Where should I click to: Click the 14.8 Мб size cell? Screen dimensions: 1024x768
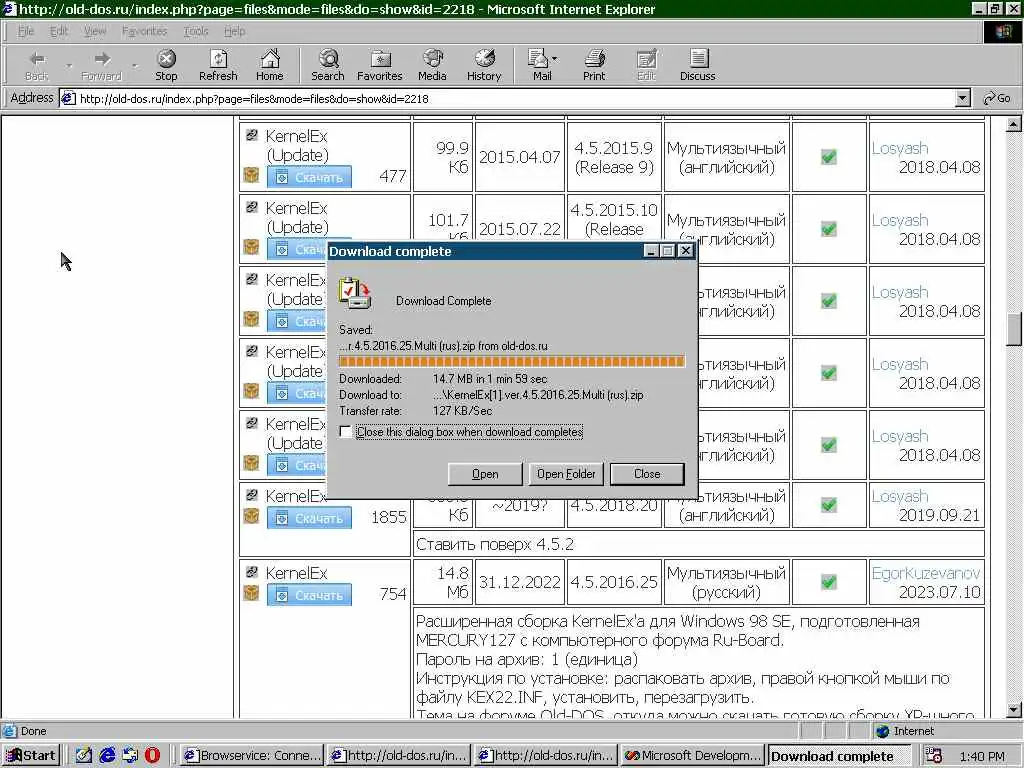click(x=443, y=581)
